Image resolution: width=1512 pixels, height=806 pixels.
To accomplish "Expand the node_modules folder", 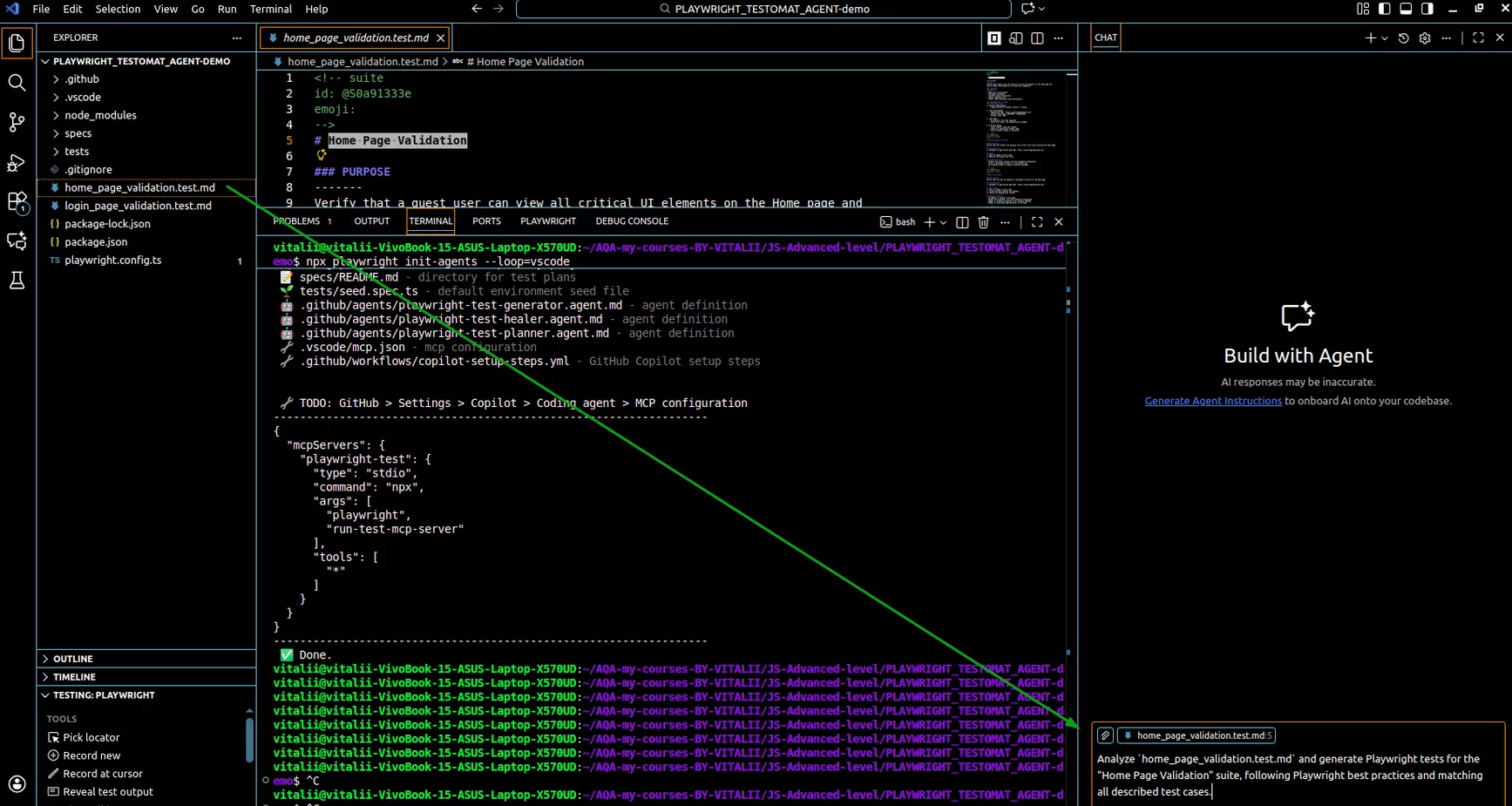I will coord(100,115).
